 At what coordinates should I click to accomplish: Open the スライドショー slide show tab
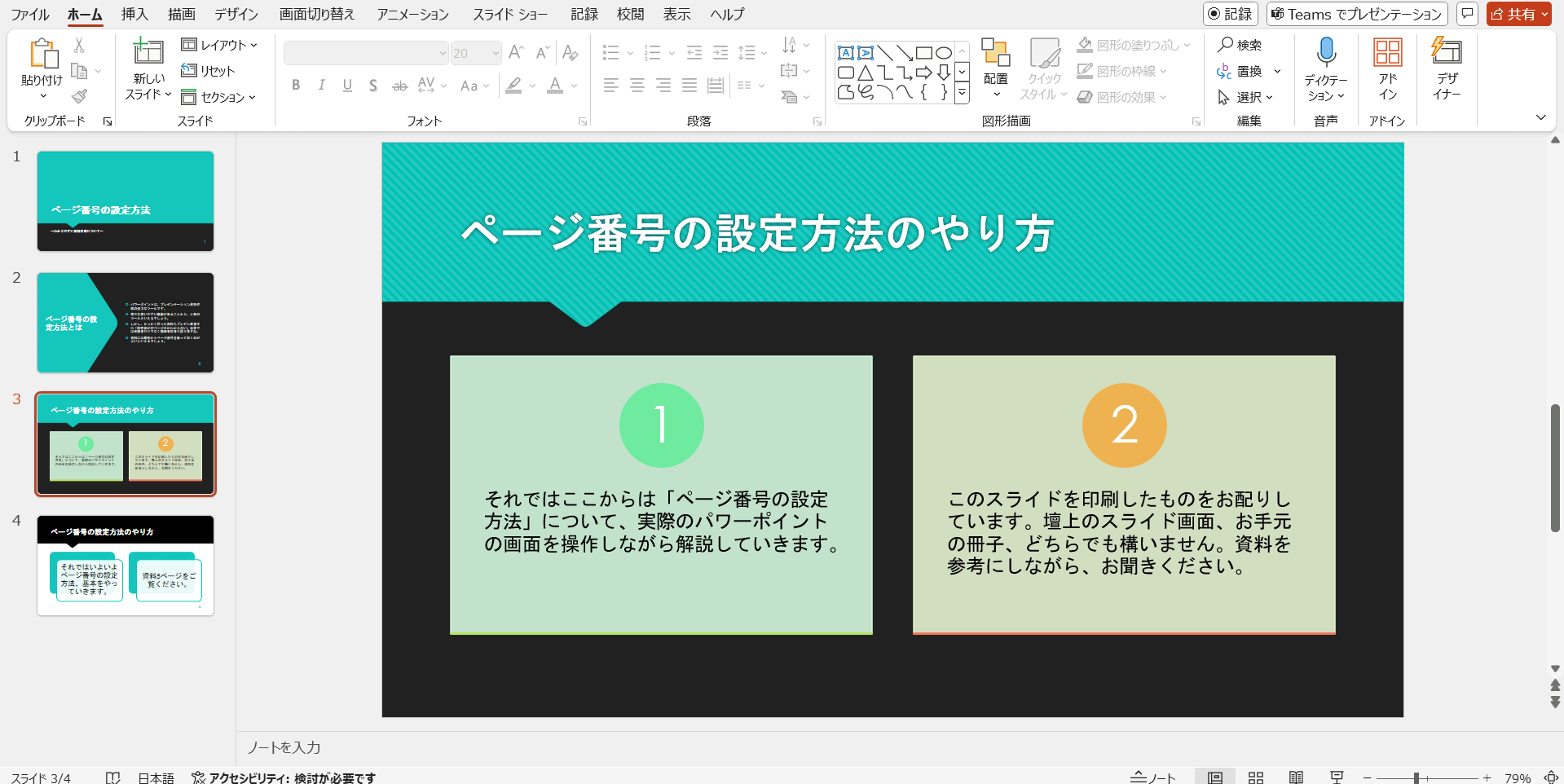coord(510,14)
